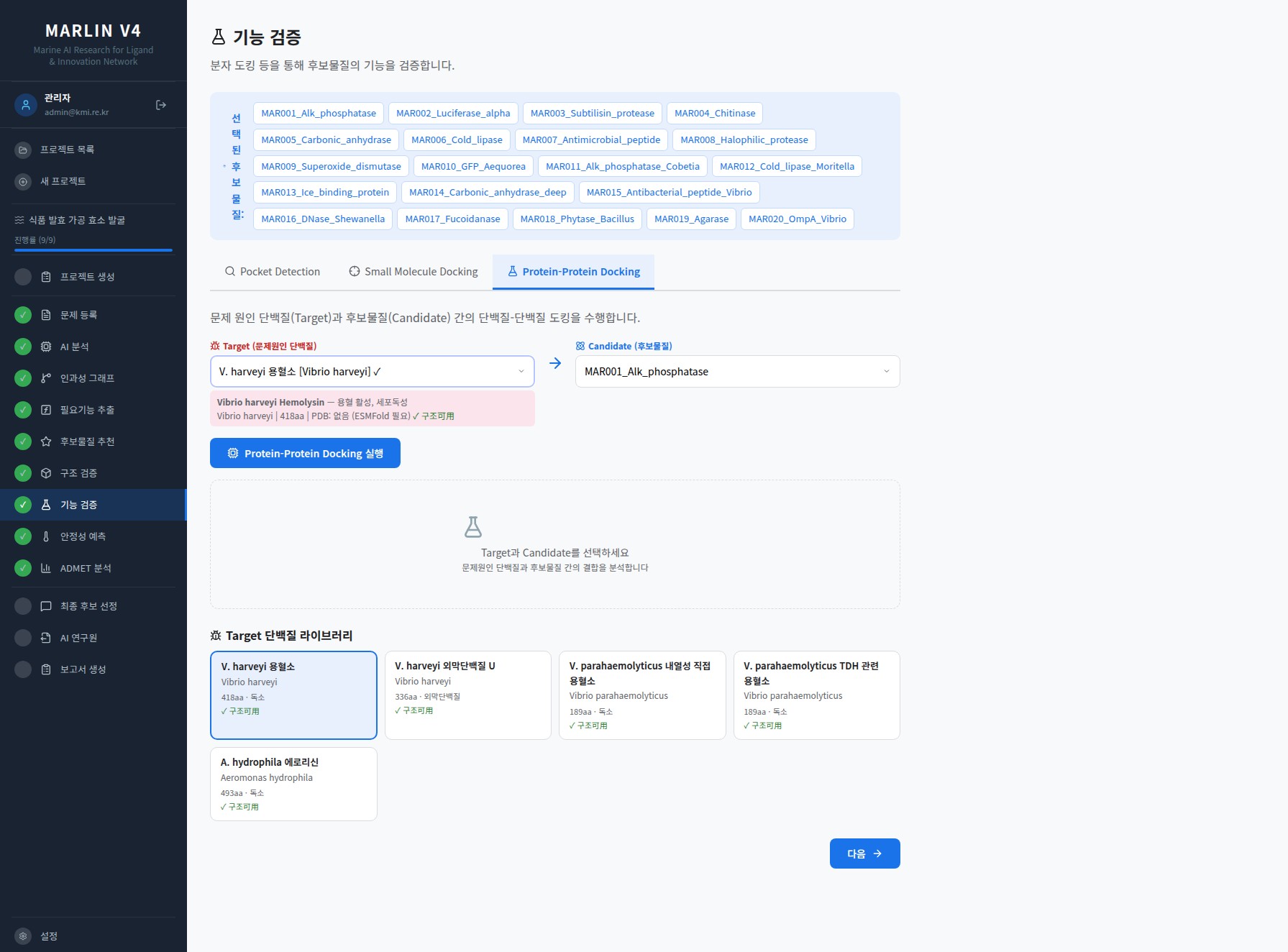This screenshot has width=1288, height=952.
Task: Click the ADMET 분석 bar chart icon
Action: click(x=46, y=568)
